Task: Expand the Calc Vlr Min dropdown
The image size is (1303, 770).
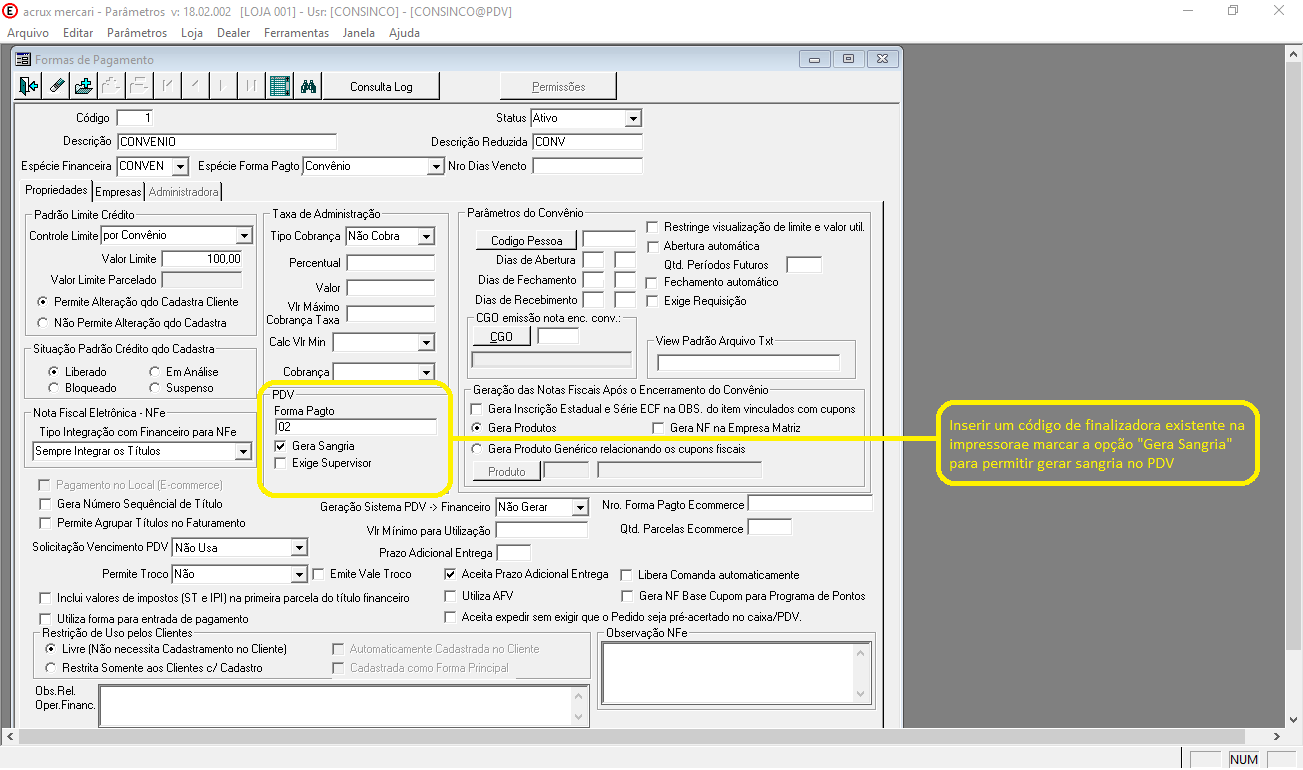Action: point(426,343)
